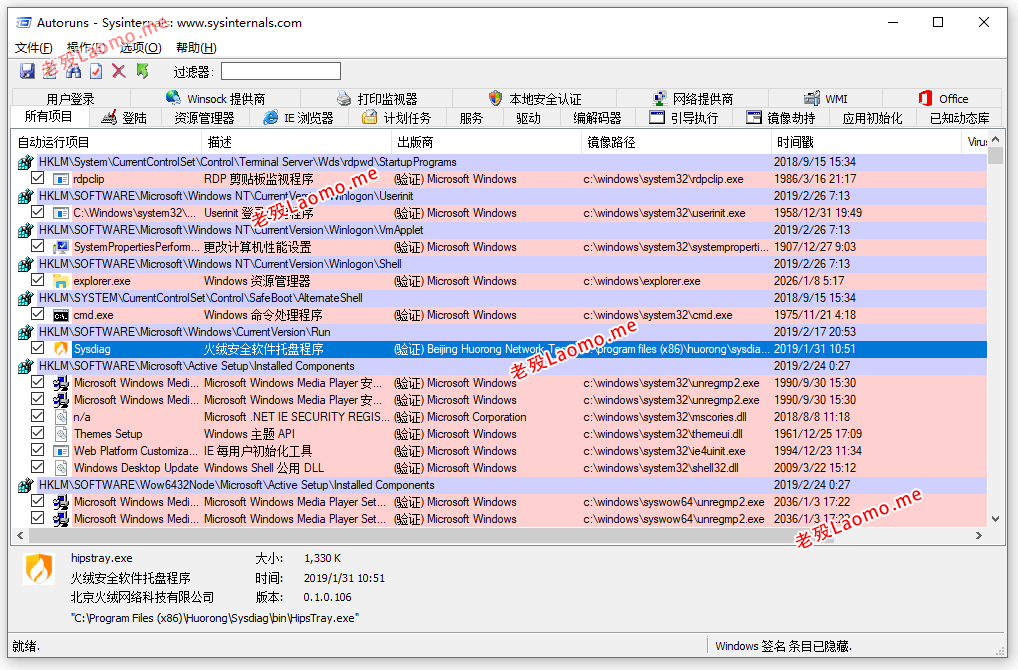1018x670 pixels.
Task: Uncheck the Userinit entry checkbox
Action: (38, 212)
